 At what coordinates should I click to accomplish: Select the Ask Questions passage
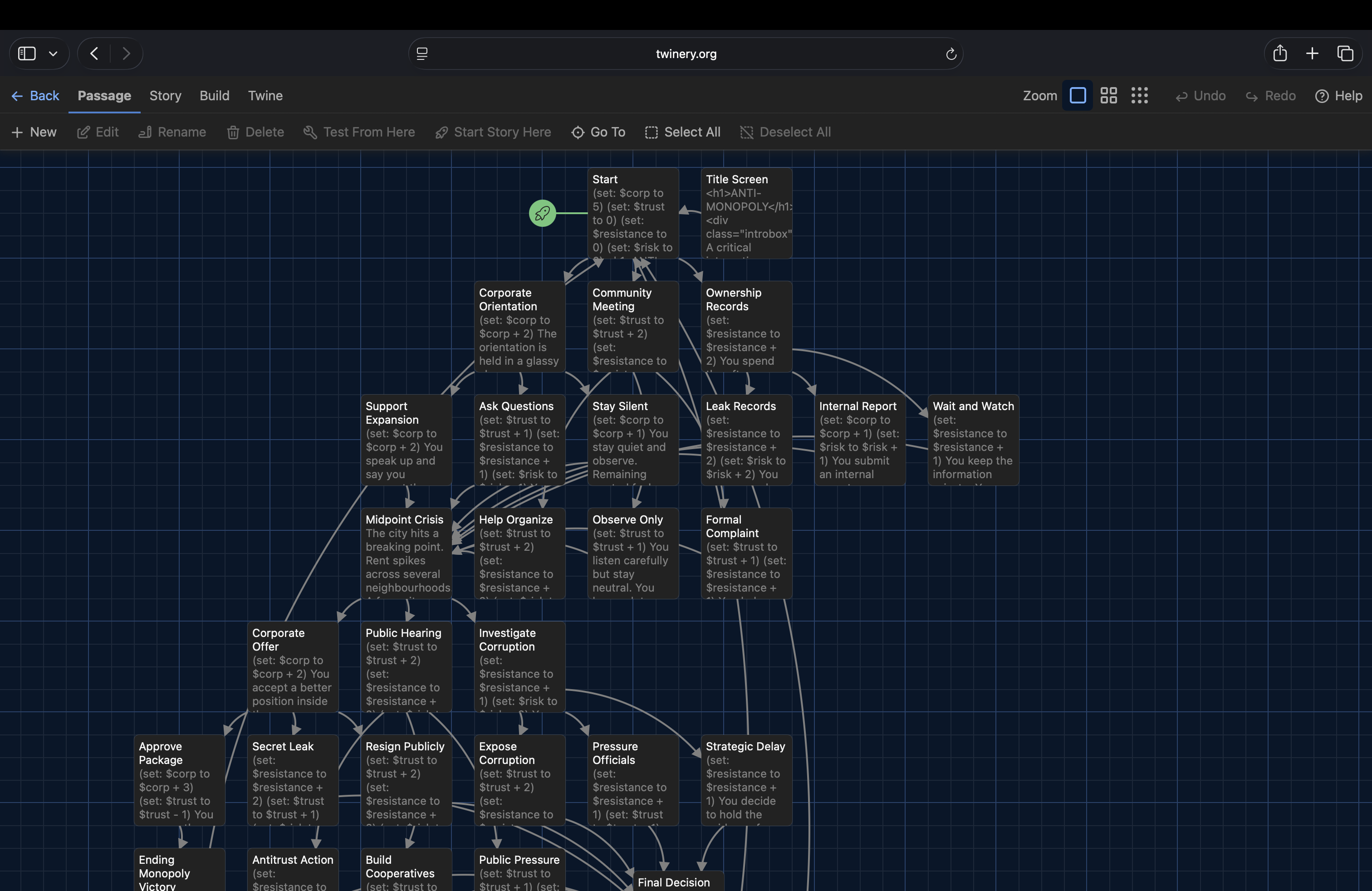519,441
